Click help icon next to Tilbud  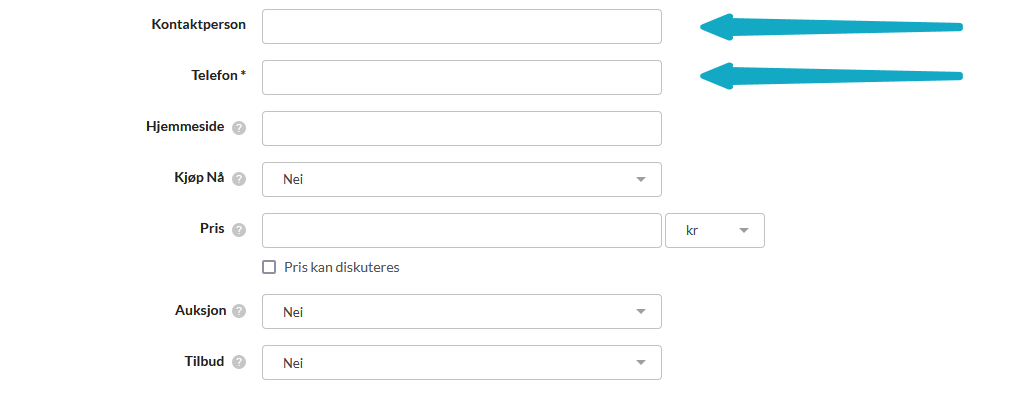pyautogui.click(x=239, y=362)
